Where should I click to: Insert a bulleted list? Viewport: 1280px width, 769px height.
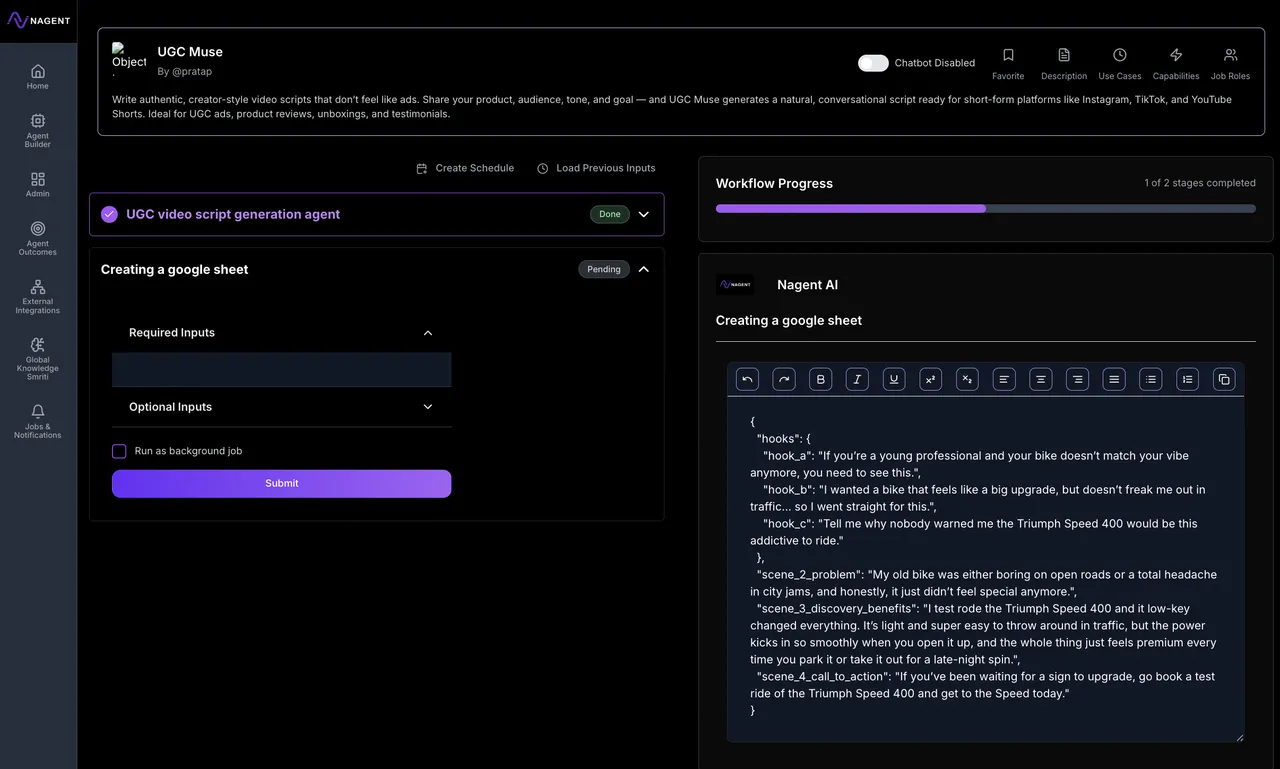pyautogui.click(x=1151, y=379)
